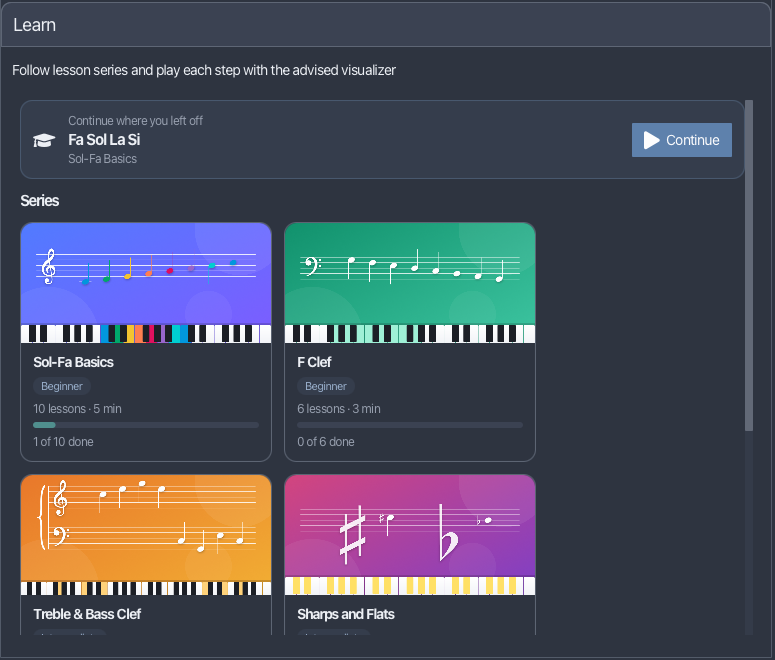Screen dimensions: 775x660
Task: Select the Sol-Fa Basics title
Action: pos(73,362)
